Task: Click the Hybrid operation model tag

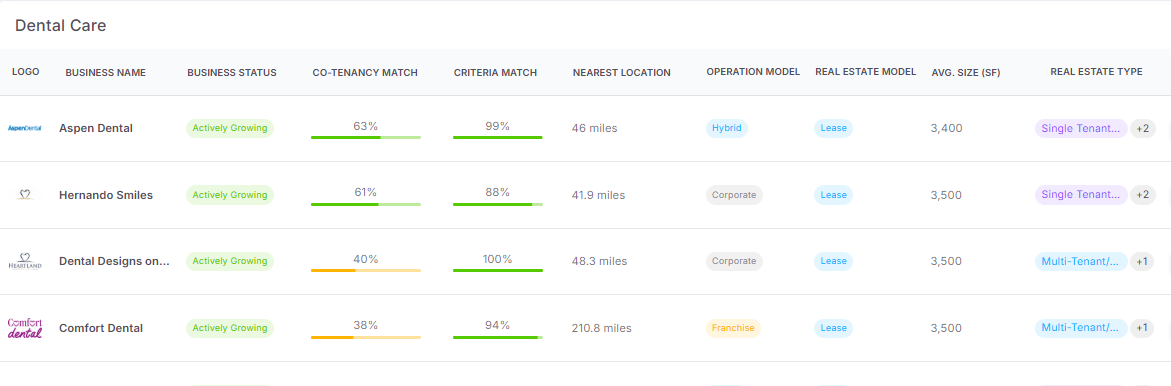Action: tap(727, 128)
